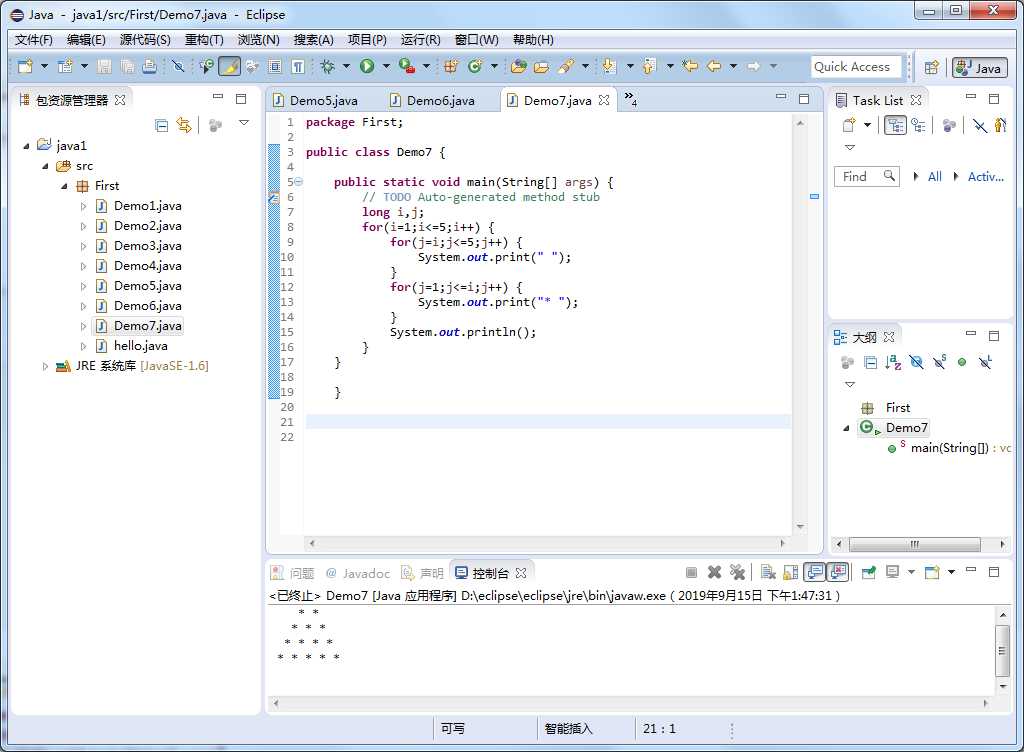Image resolution: width=1024 pixels, height=752 pixels.
Task: Toggle Hide Fields in outline toolbar
Action: (916, 362)
